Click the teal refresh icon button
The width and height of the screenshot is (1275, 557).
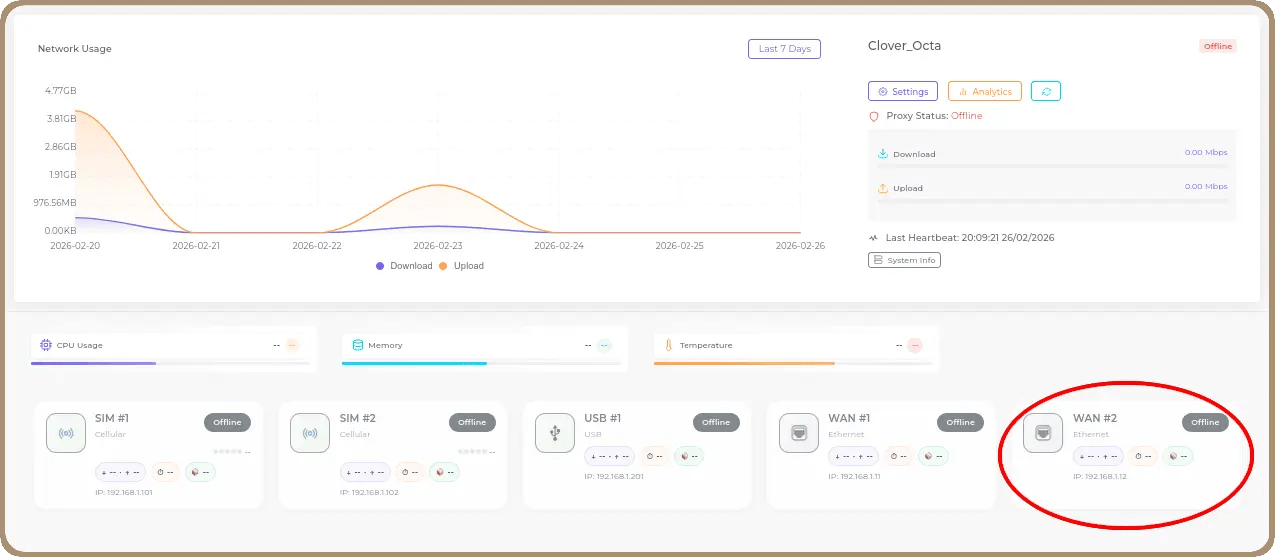pos(1046,91)
